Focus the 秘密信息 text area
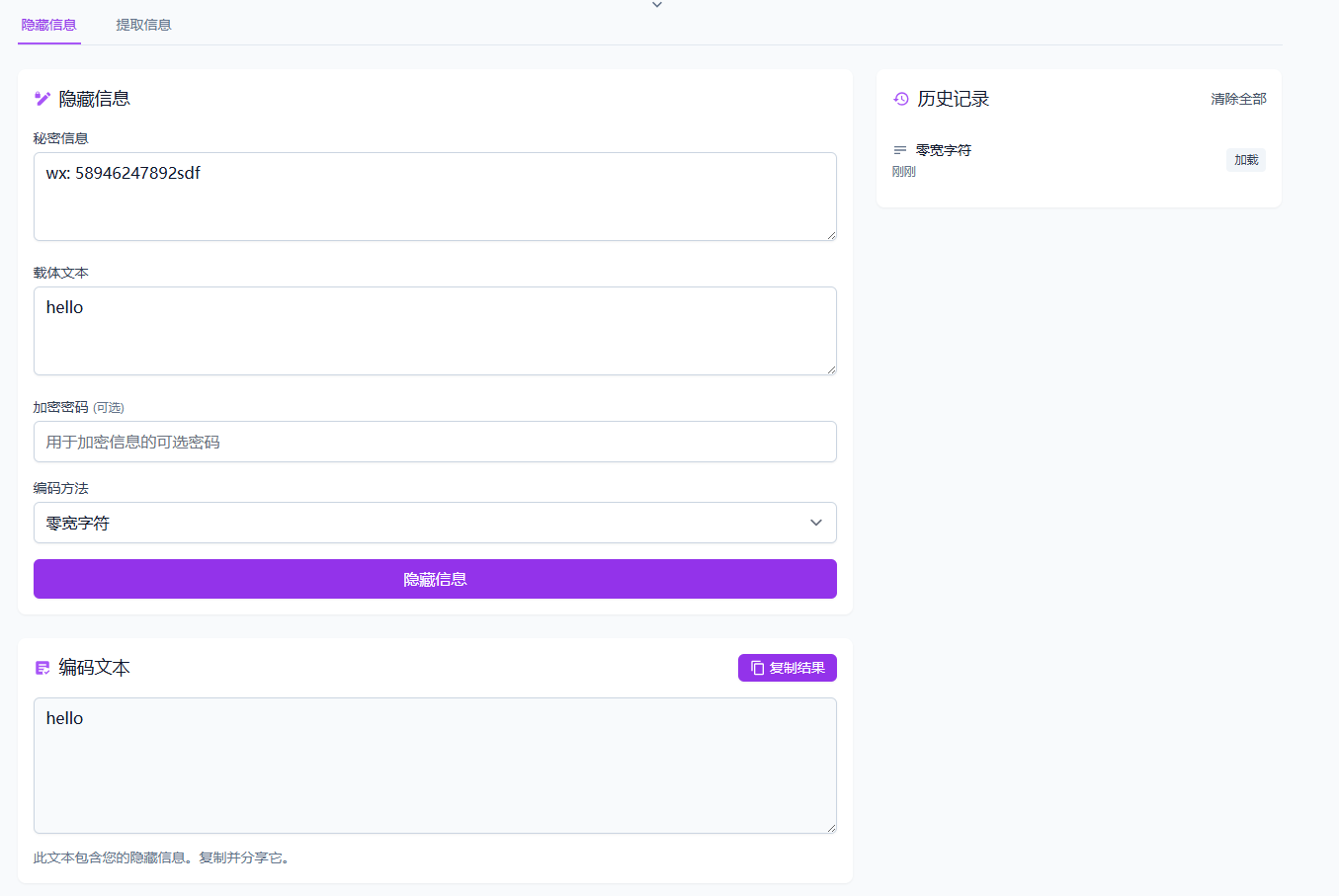The width and height of the screenshot is (1339, 896). click(435, 197)
